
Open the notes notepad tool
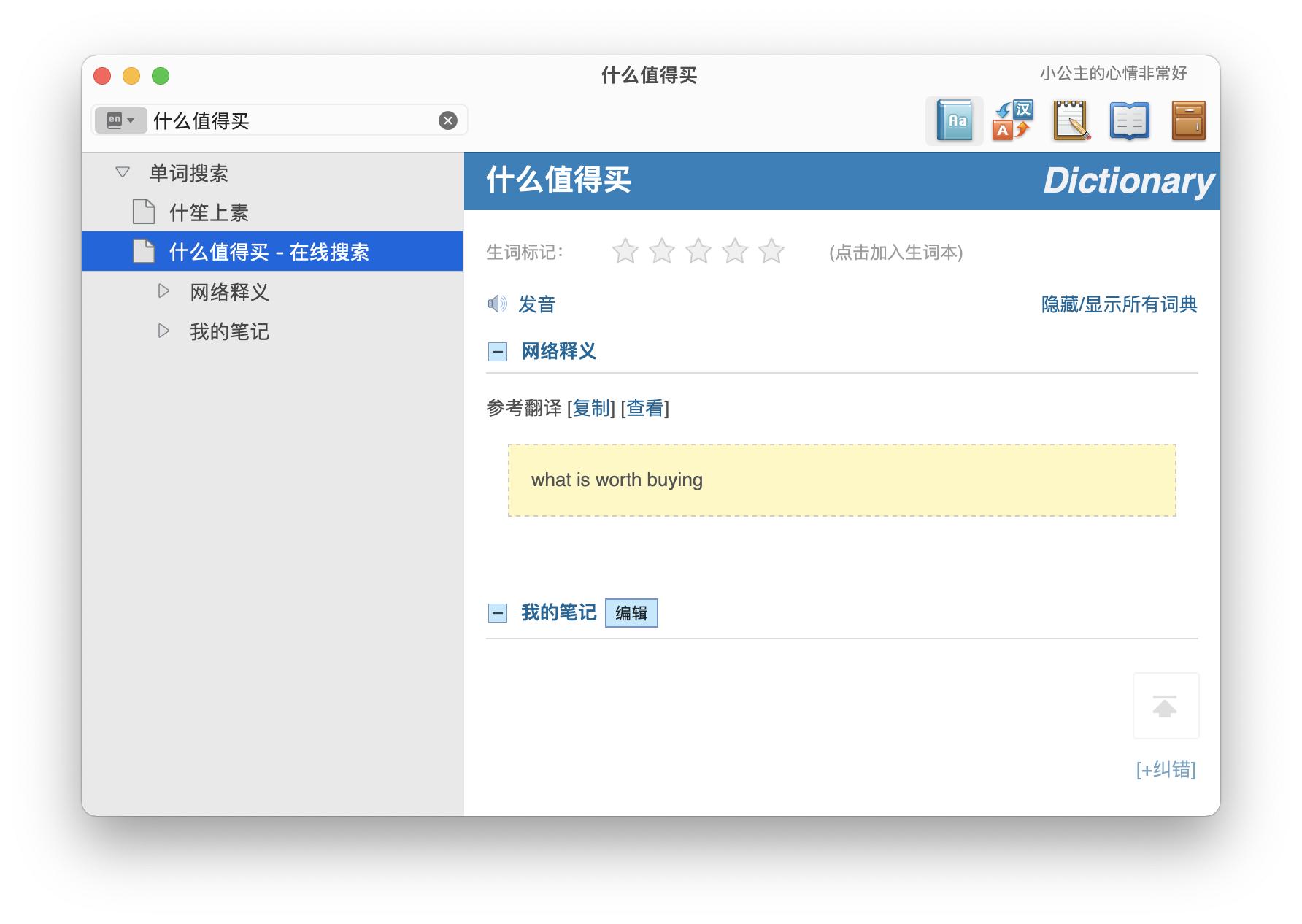(x=1071, y=120)
